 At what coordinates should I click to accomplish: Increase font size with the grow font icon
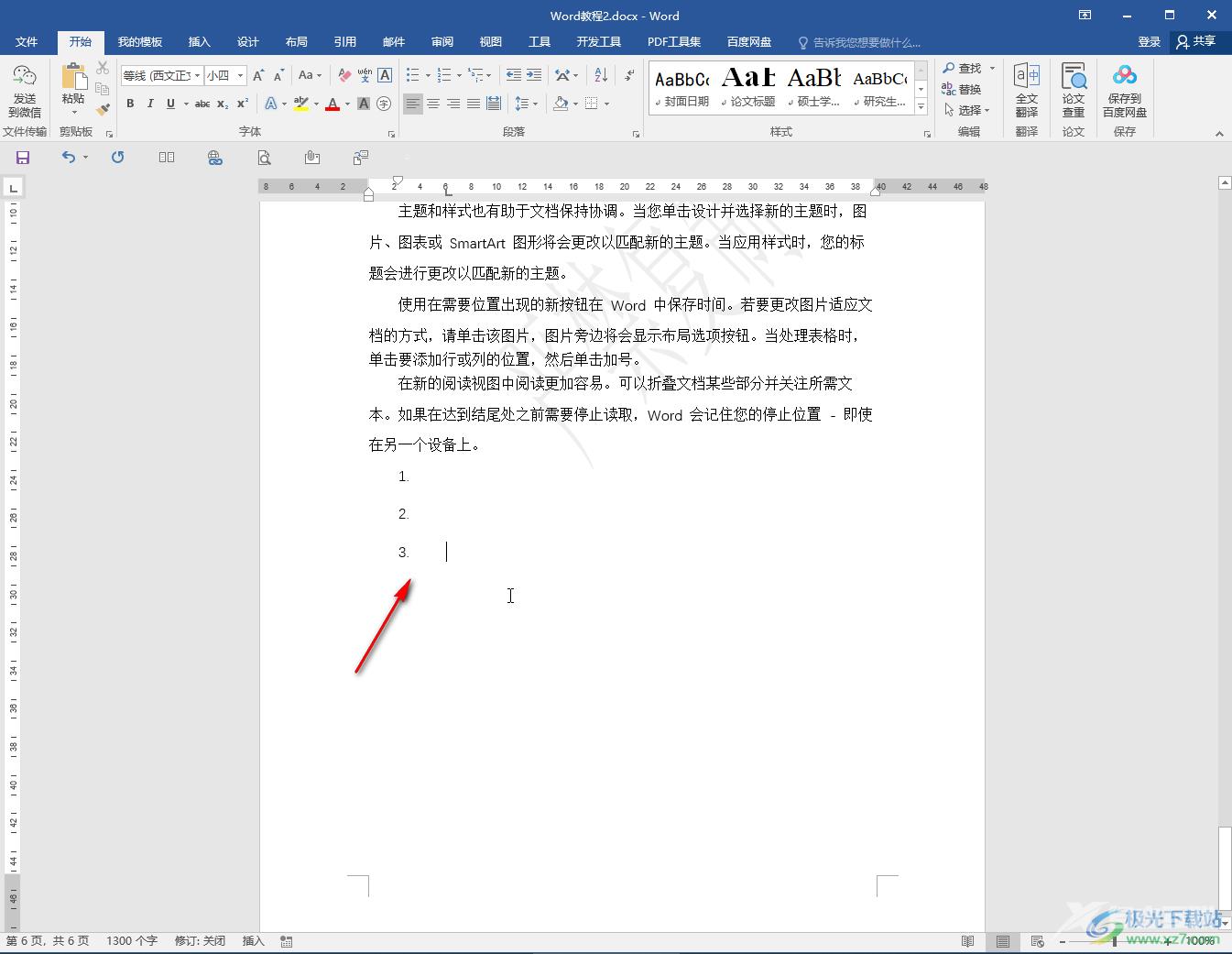click(x=259, y=75)
